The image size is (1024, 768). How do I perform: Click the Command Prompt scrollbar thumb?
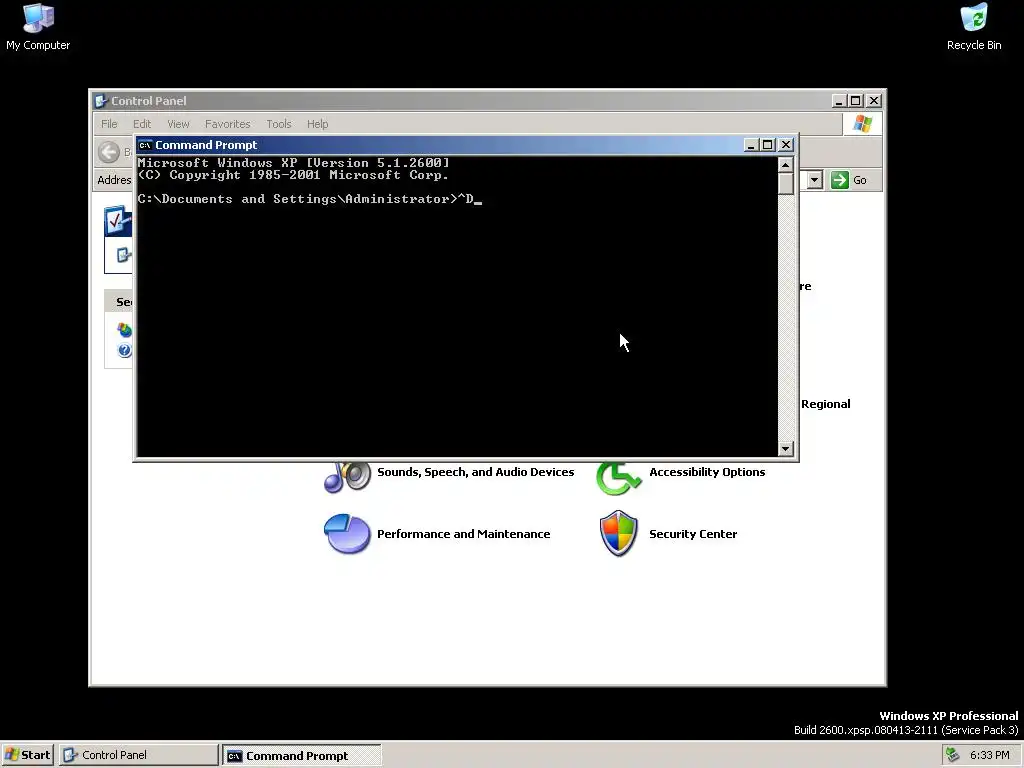click(786, 184)
